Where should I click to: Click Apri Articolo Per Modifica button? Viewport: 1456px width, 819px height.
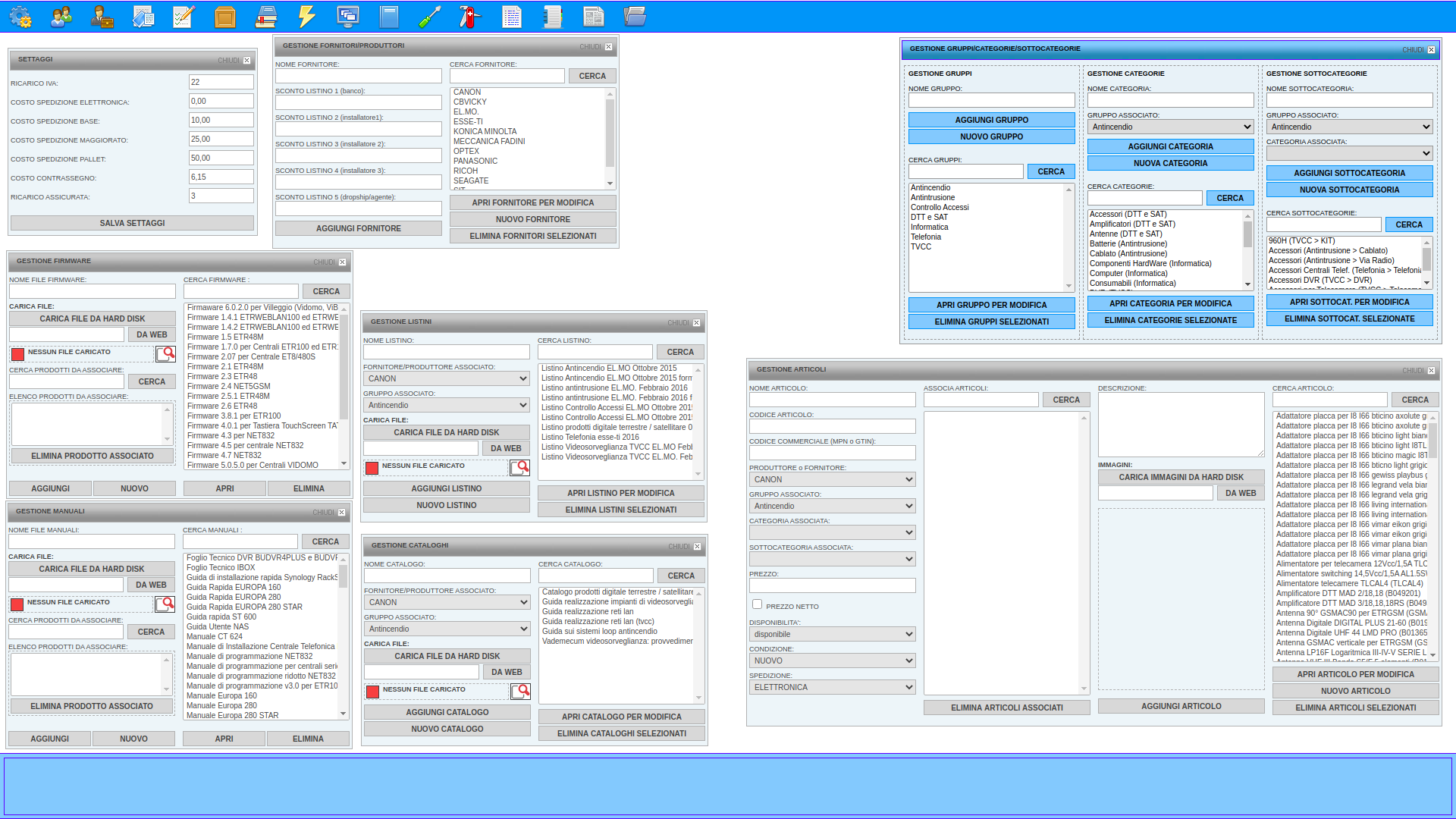pos(1355,674)
